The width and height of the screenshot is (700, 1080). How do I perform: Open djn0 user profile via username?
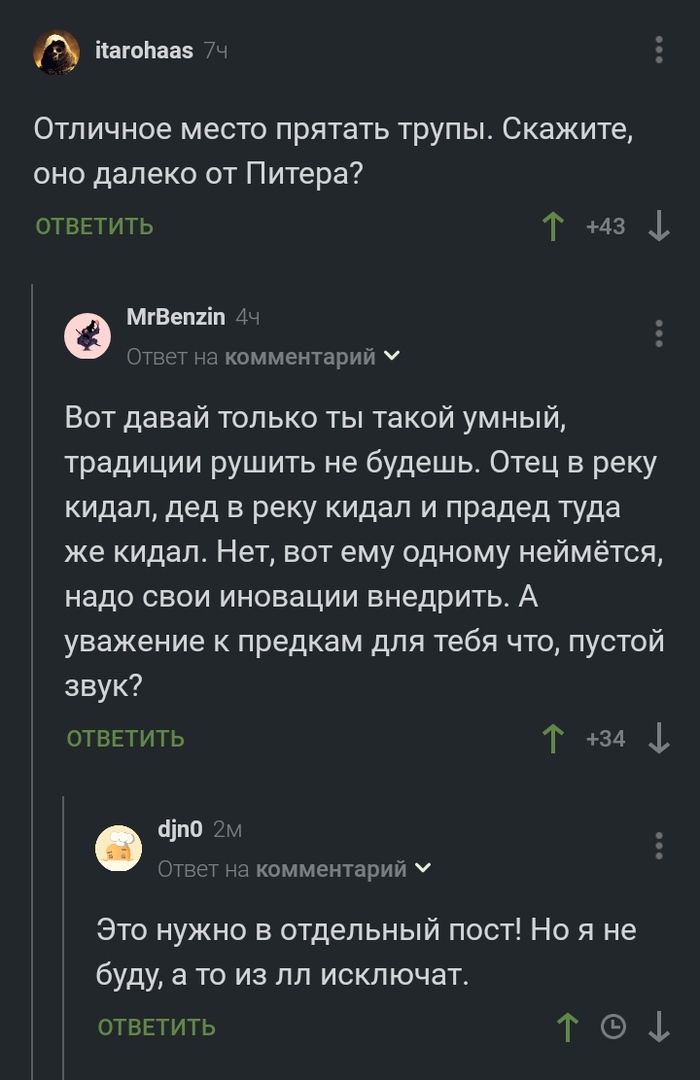(x=180, y=829)
